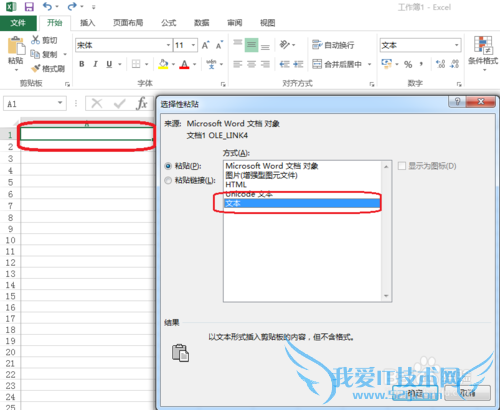Decrease decimal places

(454, 64)
